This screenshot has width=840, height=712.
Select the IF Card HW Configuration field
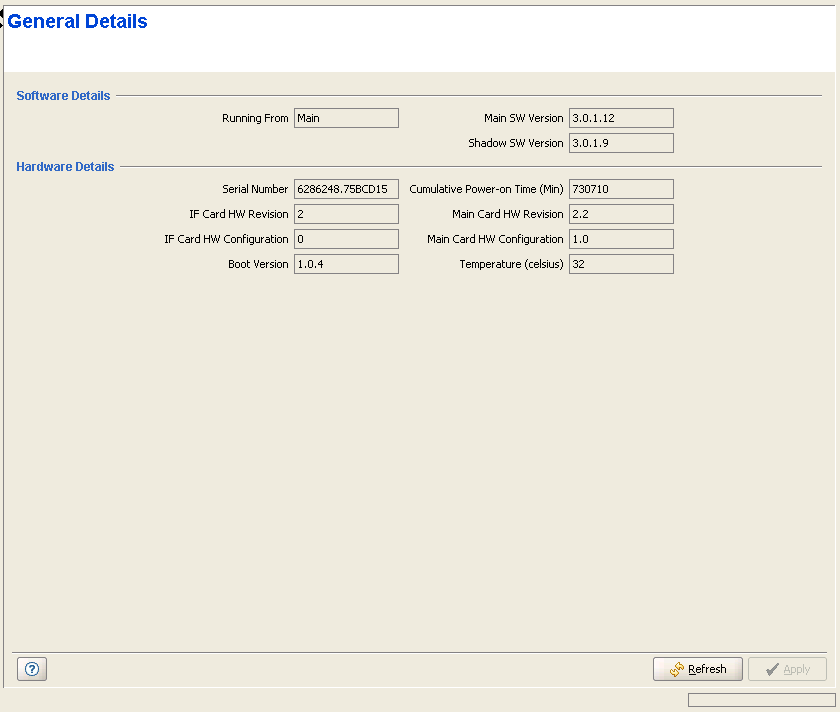tap(346, 239)
